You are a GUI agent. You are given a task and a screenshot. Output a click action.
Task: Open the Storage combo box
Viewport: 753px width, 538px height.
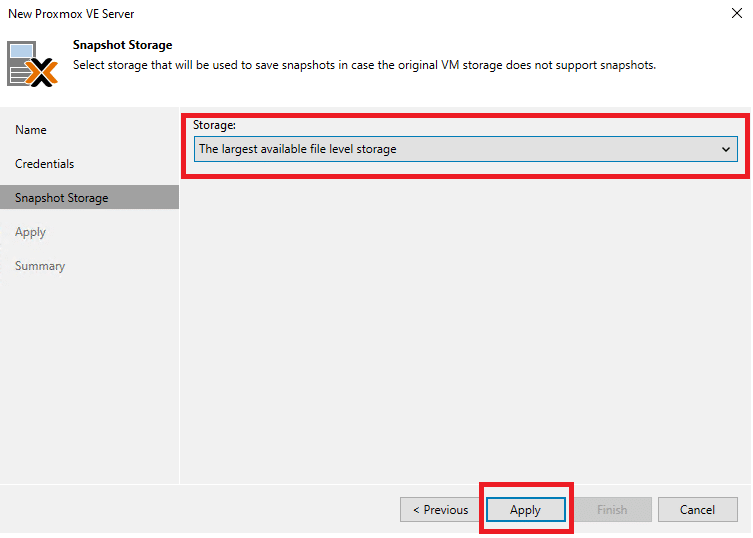tap(465, 149)
